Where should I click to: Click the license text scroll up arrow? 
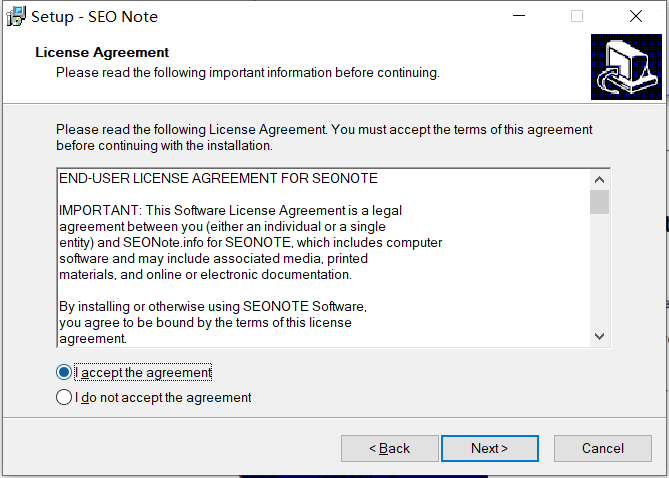[x=599, y=180]
